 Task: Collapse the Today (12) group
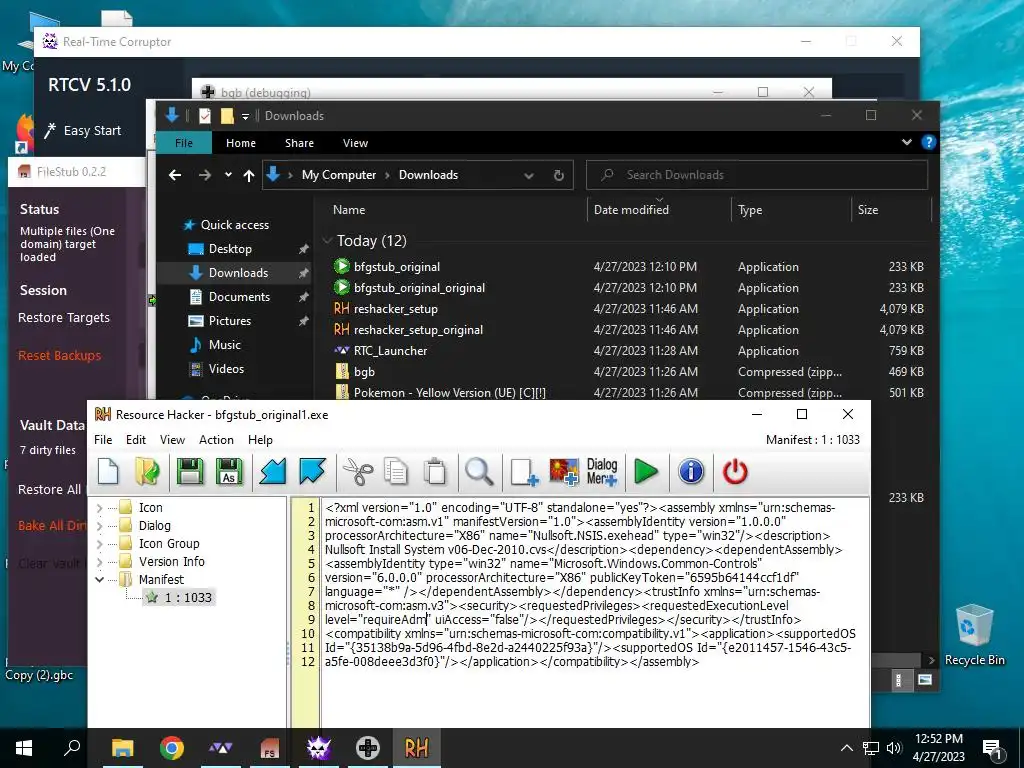coord(327,241)
